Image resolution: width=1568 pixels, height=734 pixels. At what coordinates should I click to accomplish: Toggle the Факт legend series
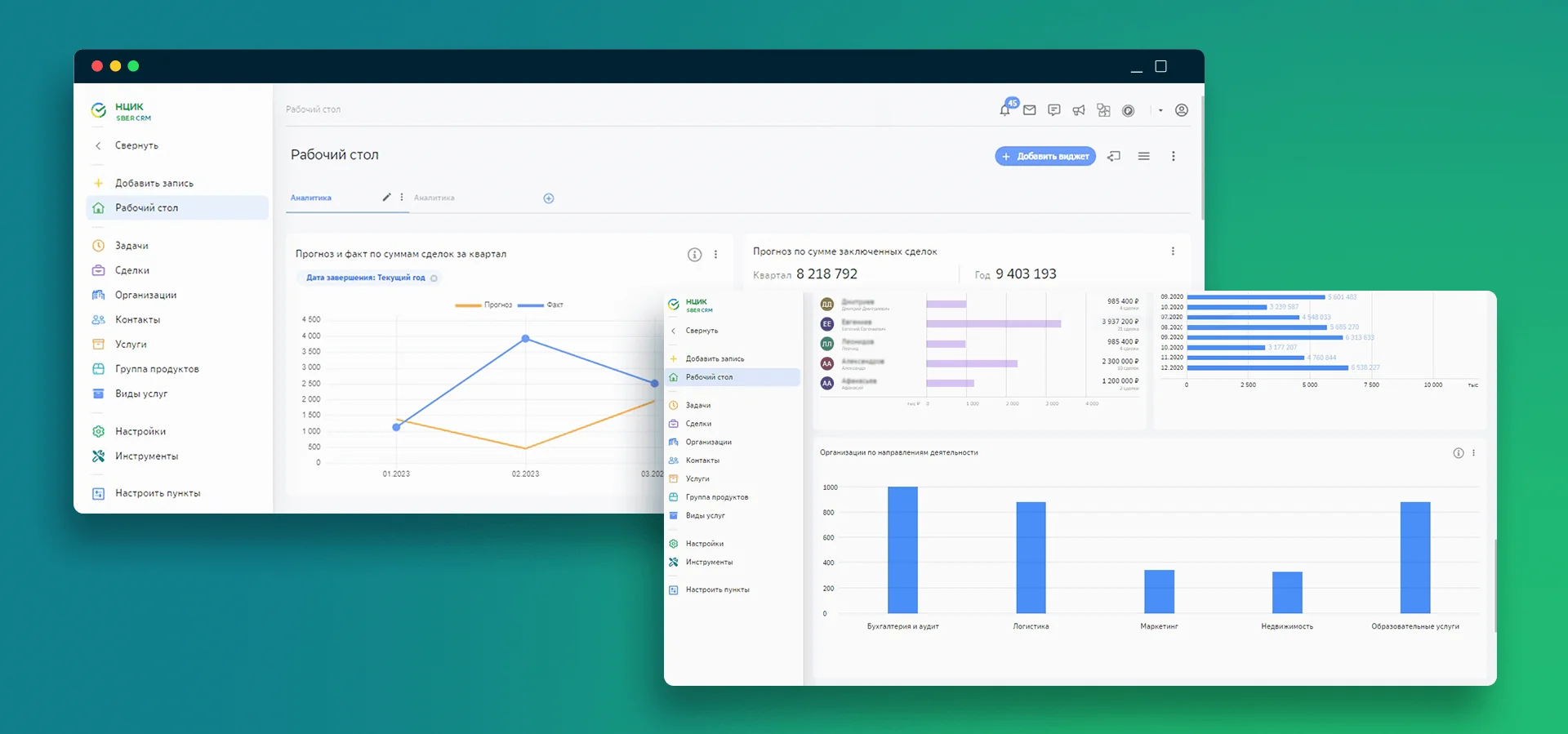click(x=541, y=305)
